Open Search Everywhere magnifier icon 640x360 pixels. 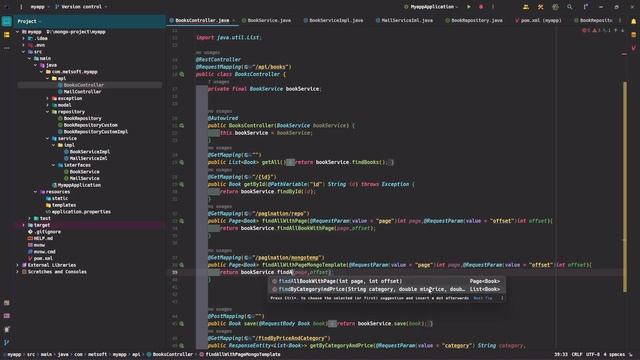(x=570, y=7)
